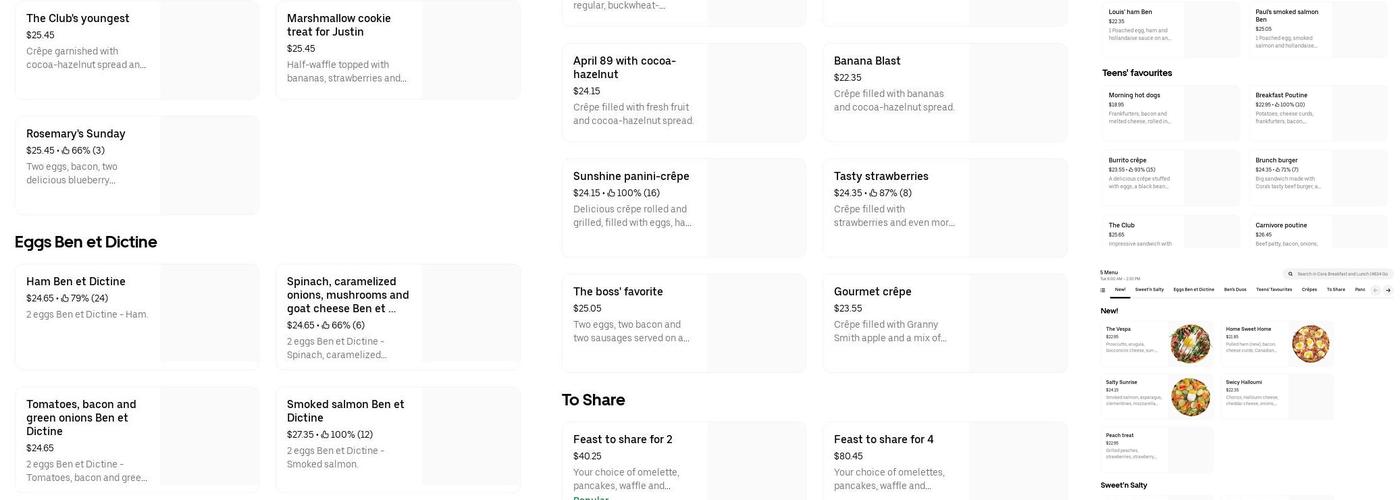Click thumbs-up icon on Rosemary's Sunday
1400x500 pixels.
[65, 151]
